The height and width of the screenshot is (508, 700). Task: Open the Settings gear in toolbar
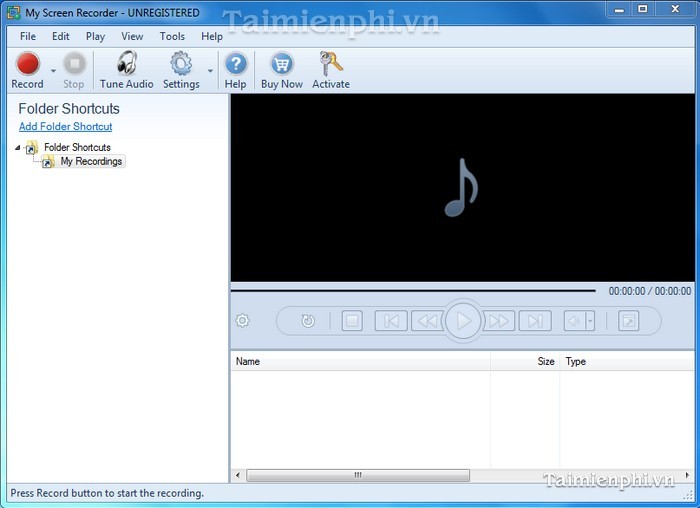point(181,70)
